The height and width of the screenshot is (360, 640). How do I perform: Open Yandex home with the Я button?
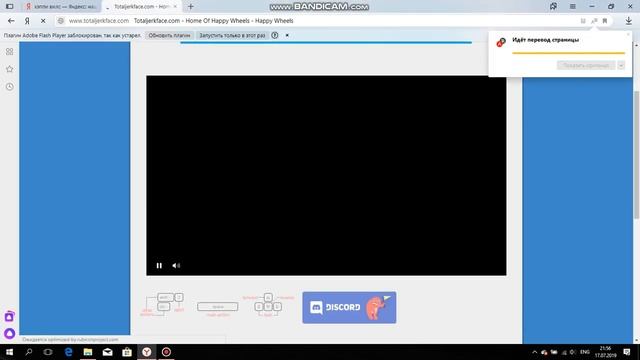[x=27, y=21]
